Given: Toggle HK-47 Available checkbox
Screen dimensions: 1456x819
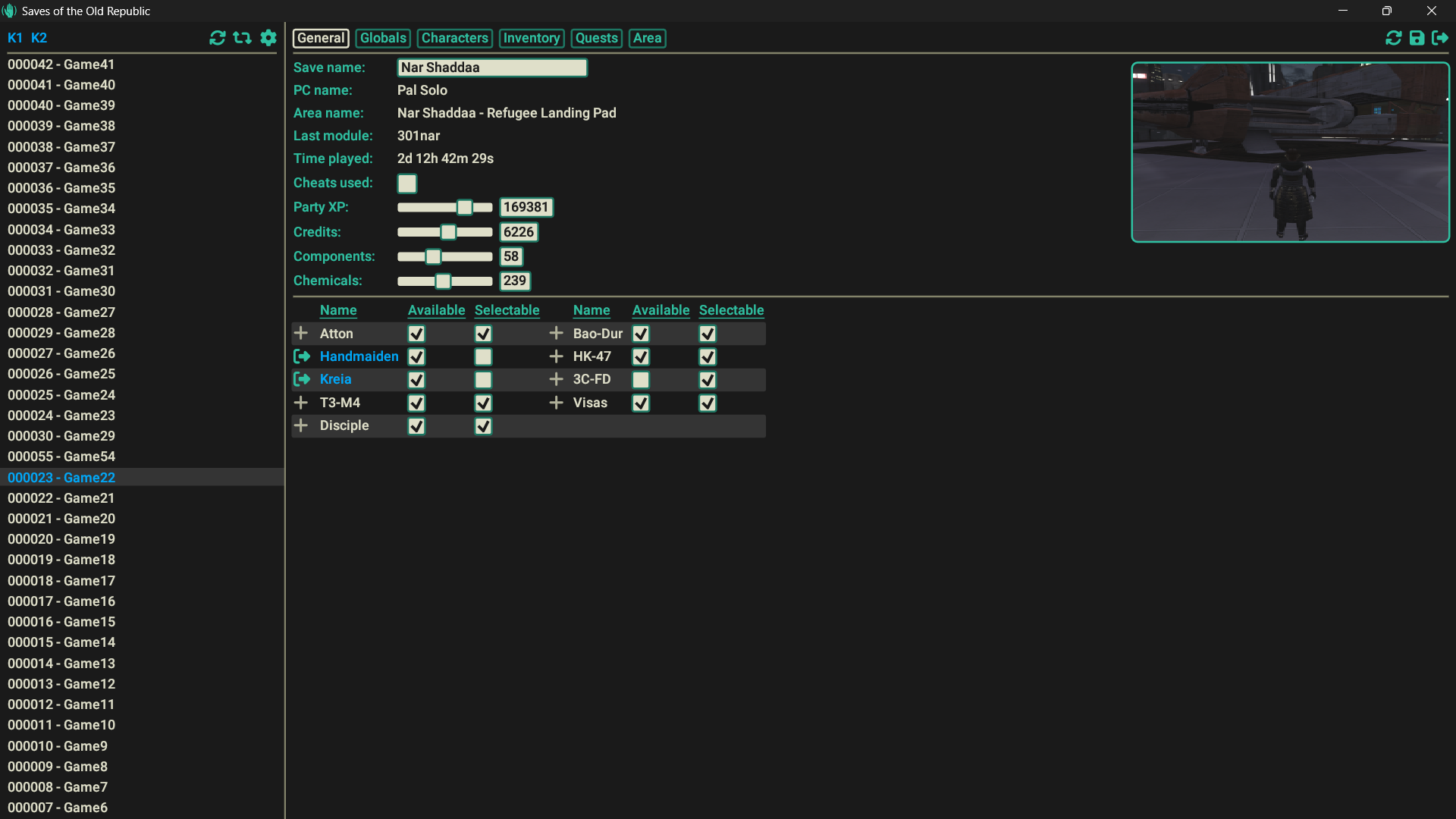Looking at the screenshot, I should [641, 356].
